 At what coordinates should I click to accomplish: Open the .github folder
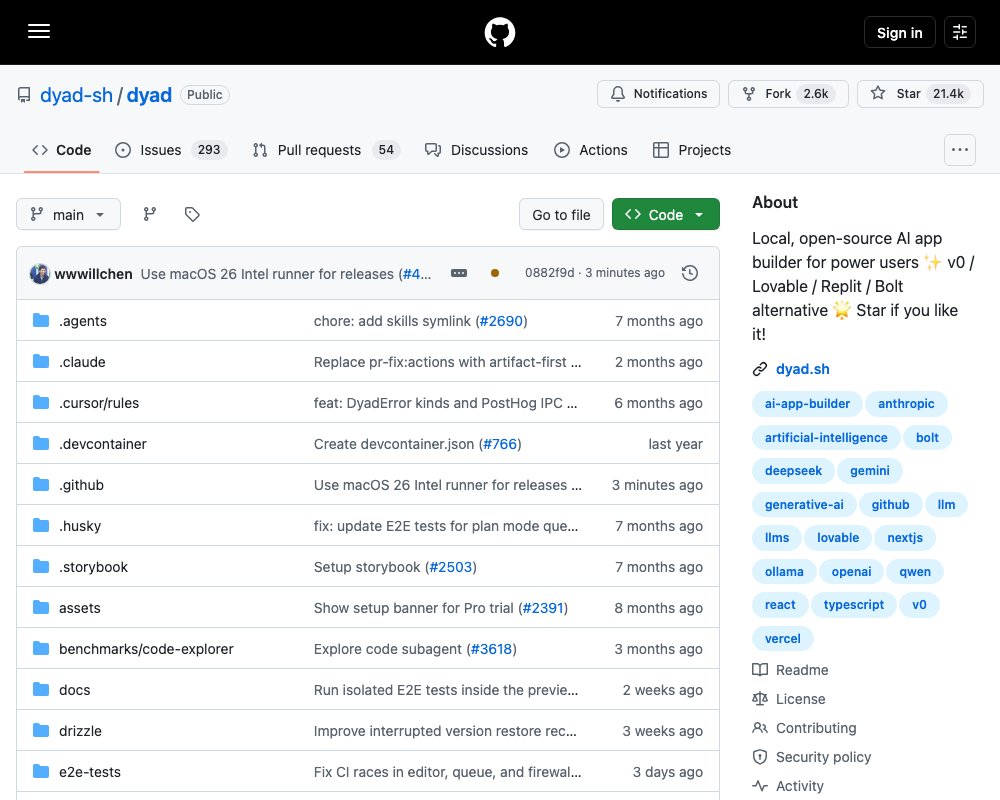(82, 485)
